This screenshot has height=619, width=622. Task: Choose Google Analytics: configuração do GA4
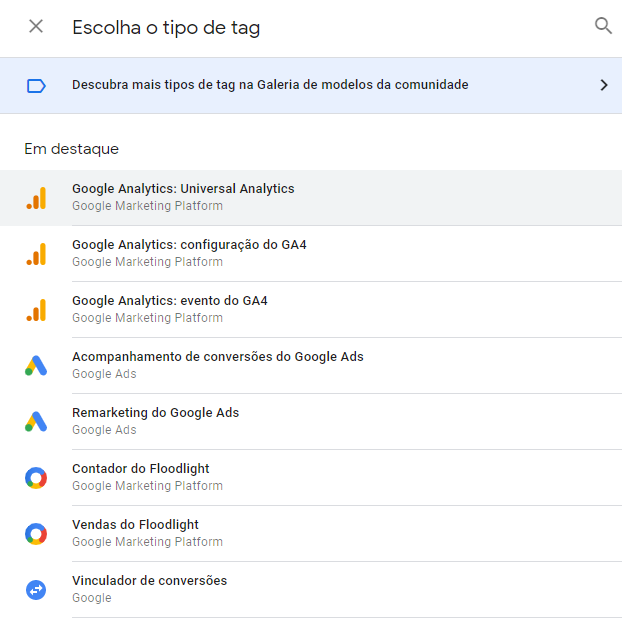point(189,245)
